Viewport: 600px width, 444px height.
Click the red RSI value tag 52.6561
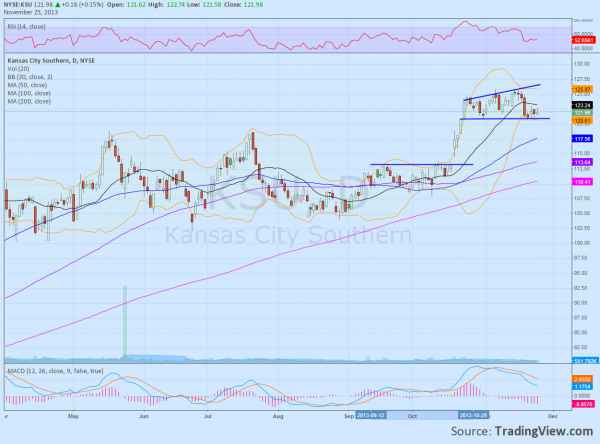[x=584, y=40]
